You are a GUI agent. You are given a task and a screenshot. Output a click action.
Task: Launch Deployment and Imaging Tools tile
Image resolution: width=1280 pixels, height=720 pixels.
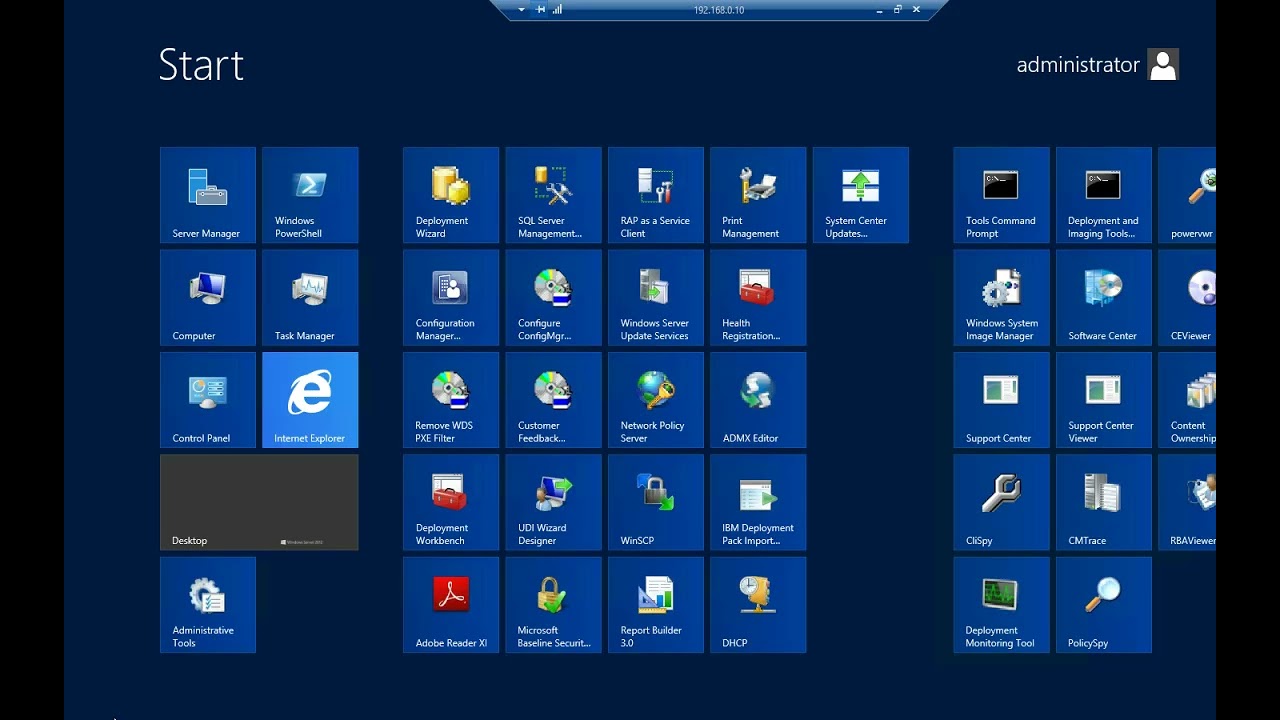click(x=1104, y=195)
